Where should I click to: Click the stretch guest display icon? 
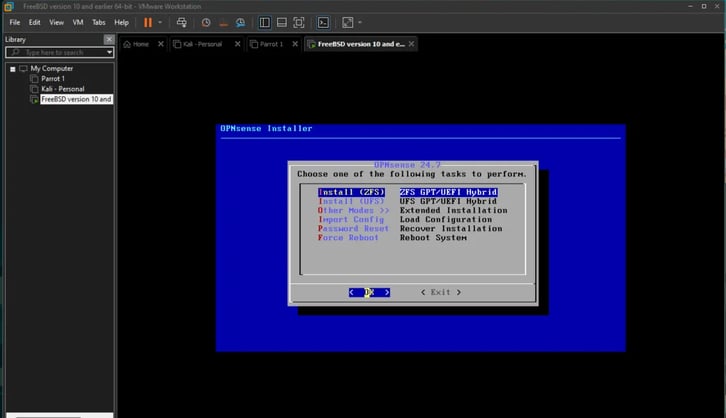click(348, 22)
